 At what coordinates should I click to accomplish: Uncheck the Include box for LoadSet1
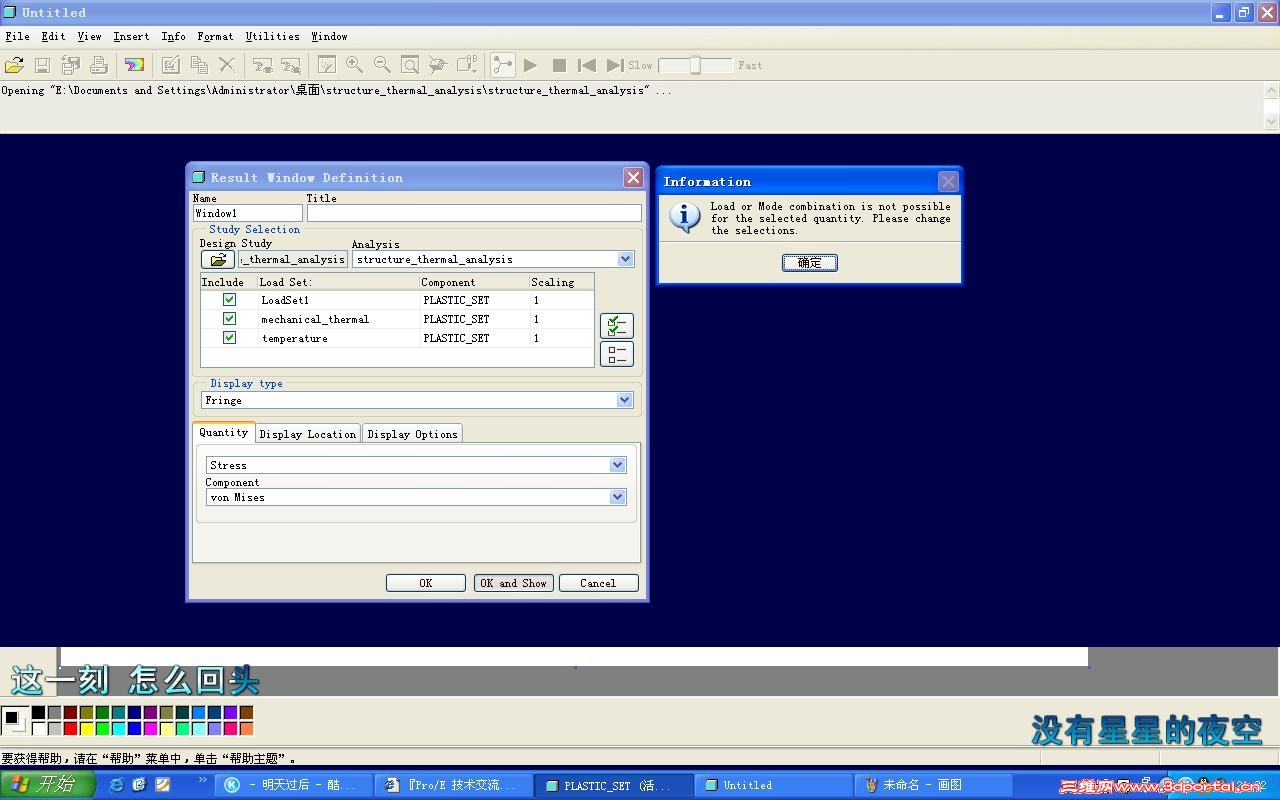point(229,300)
